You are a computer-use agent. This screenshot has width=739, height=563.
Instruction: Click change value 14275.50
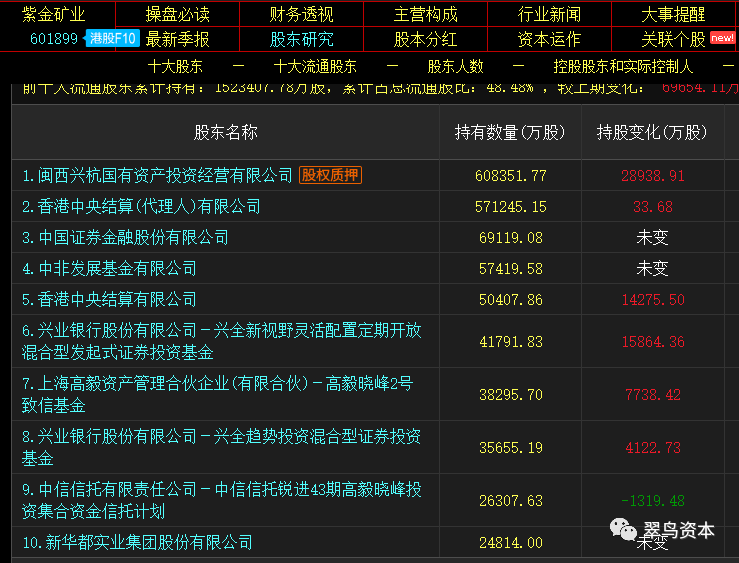click(653, 300)
